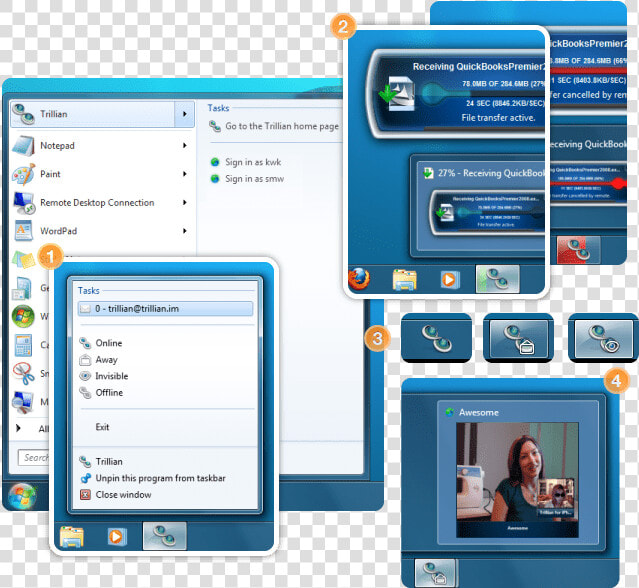Click the Trillian away taskbar button in panel 4

coord(435,572)
